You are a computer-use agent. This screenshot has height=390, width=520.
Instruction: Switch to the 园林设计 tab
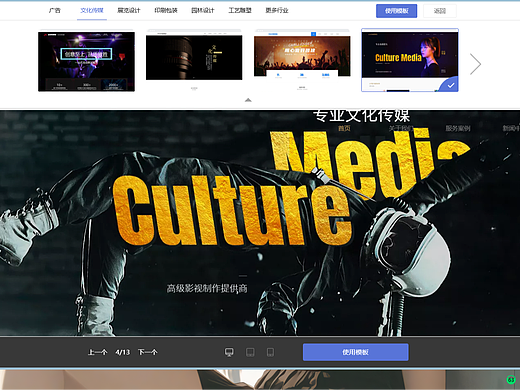[x=203, y=10]
